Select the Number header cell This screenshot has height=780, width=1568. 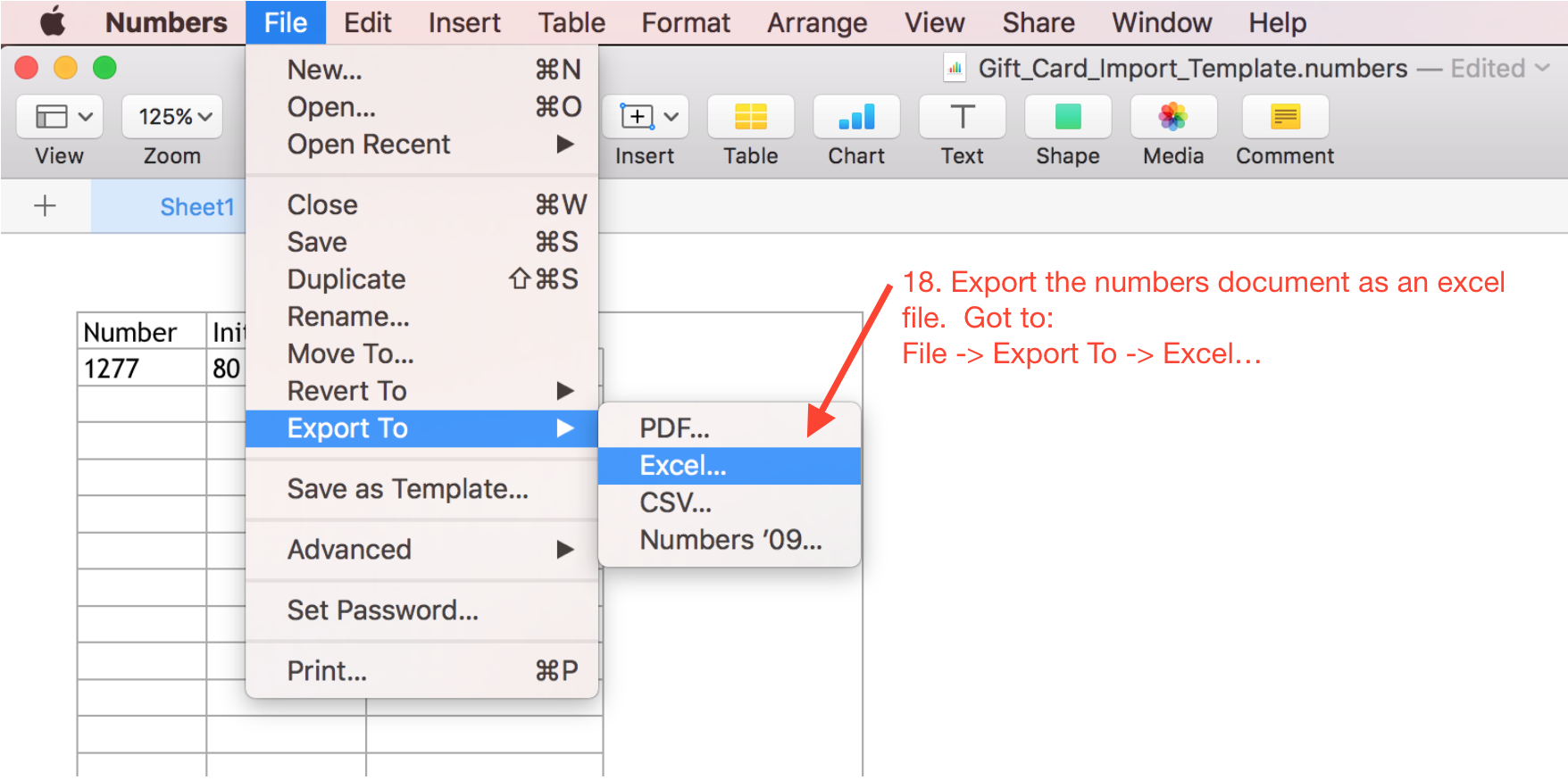(x=142, y=331)
